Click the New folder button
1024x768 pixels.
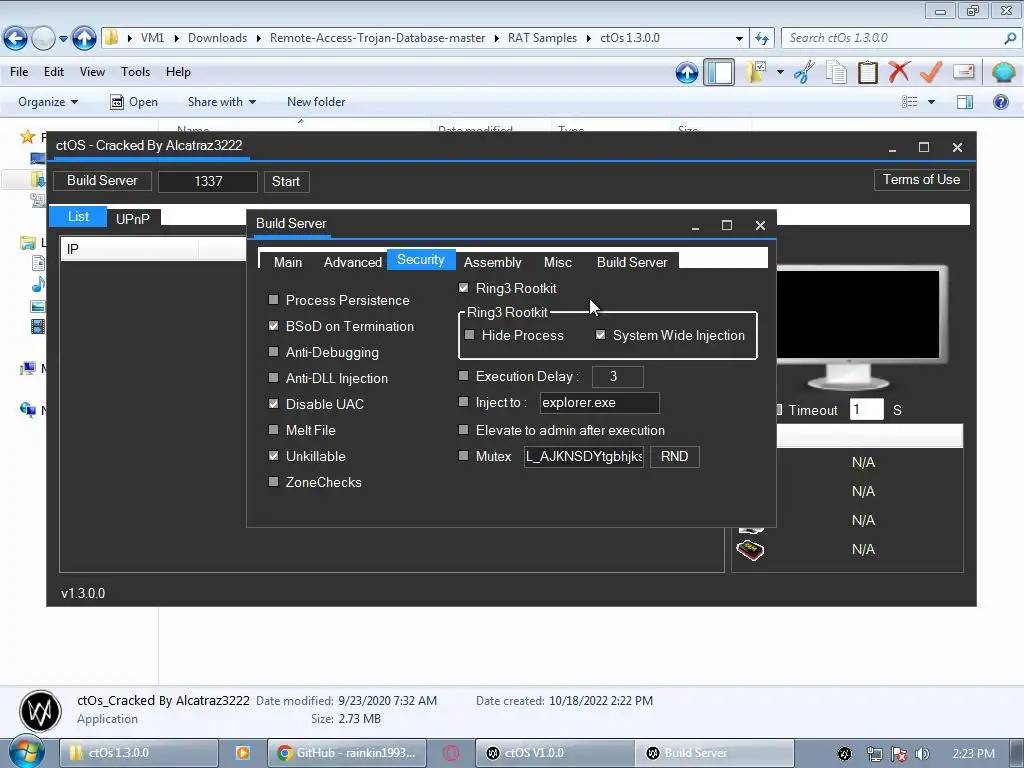pos(316,102)
